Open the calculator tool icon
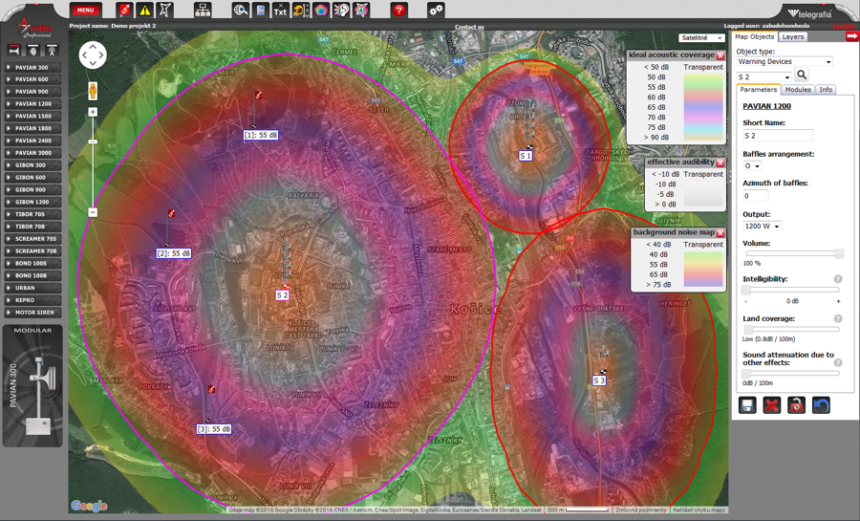The image size is (860, 521). click(x=261, y=10)
